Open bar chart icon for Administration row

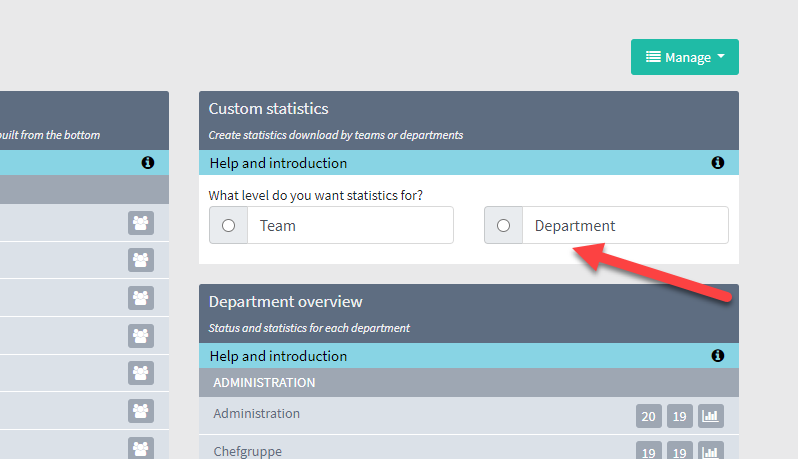[x=710, y=416]
